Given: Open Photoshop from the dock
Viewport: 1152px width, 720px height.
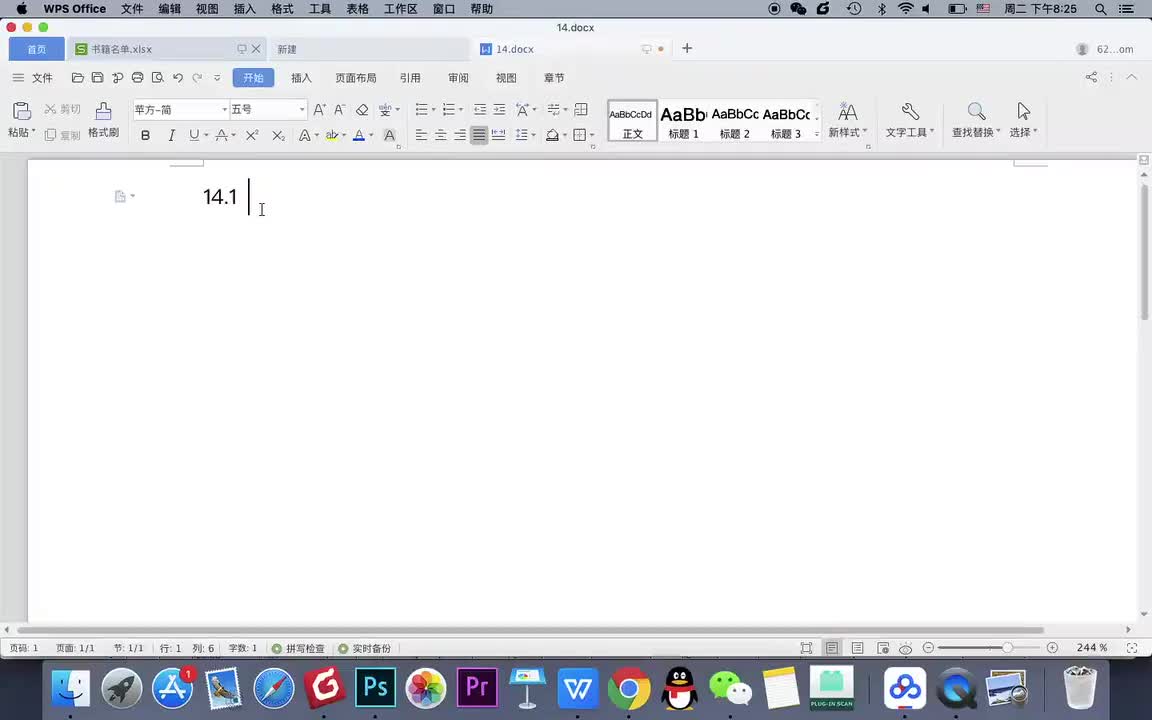Looking at the screenshot, I should click(375, 687).
